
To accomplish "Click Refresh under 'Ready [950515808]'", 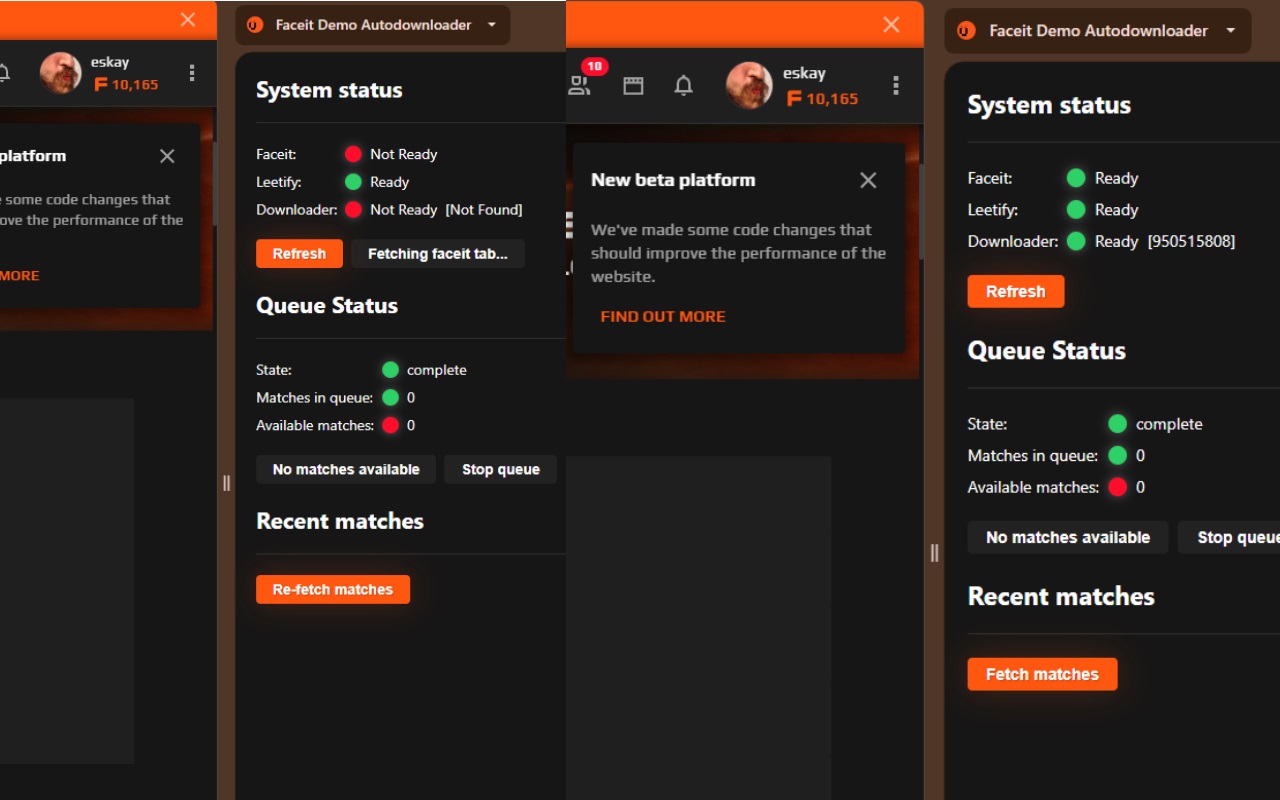I will coord(1016,291).
